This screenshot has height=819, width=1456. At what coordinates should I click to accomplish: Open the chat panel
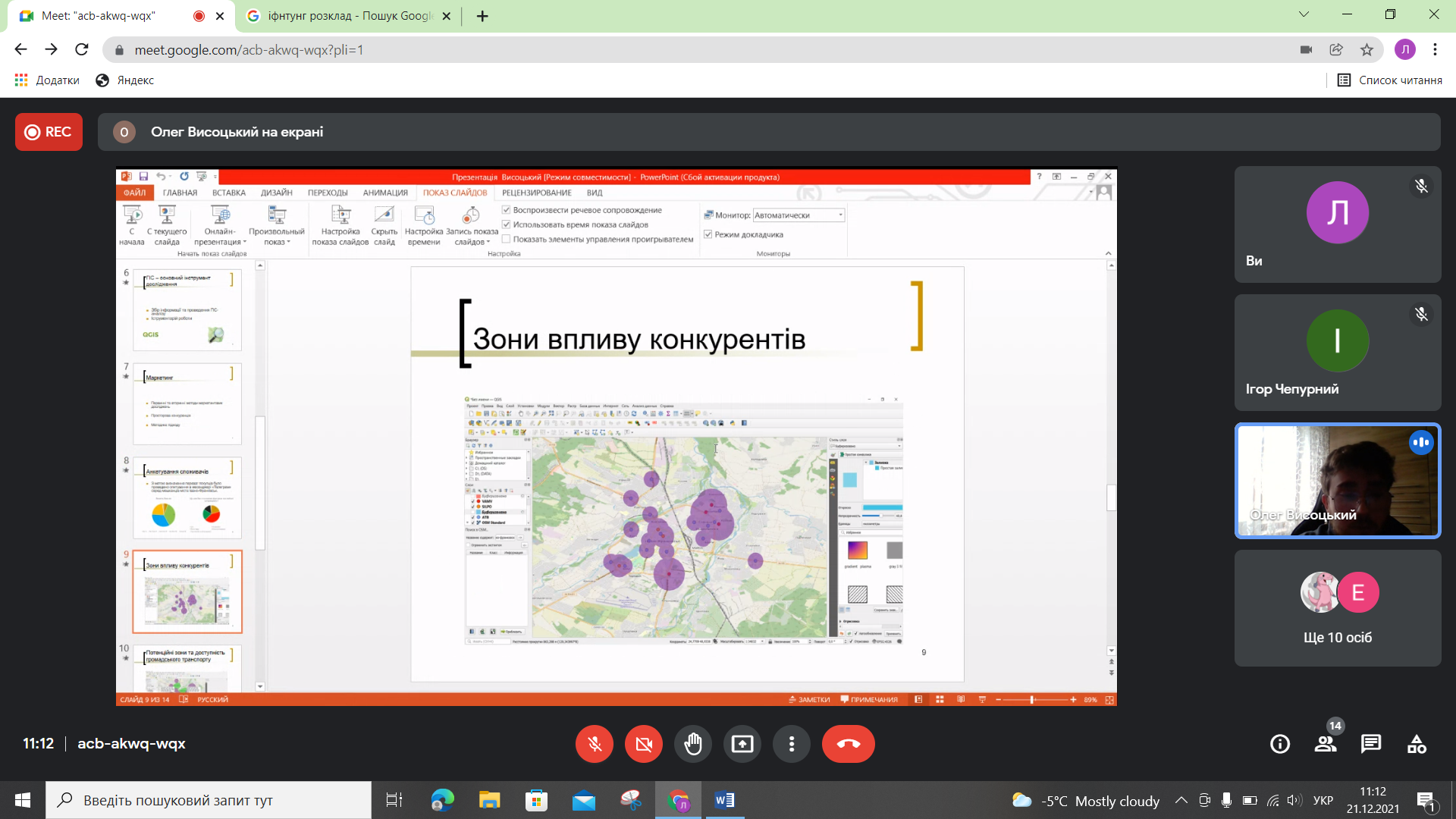coord(1371,744)
